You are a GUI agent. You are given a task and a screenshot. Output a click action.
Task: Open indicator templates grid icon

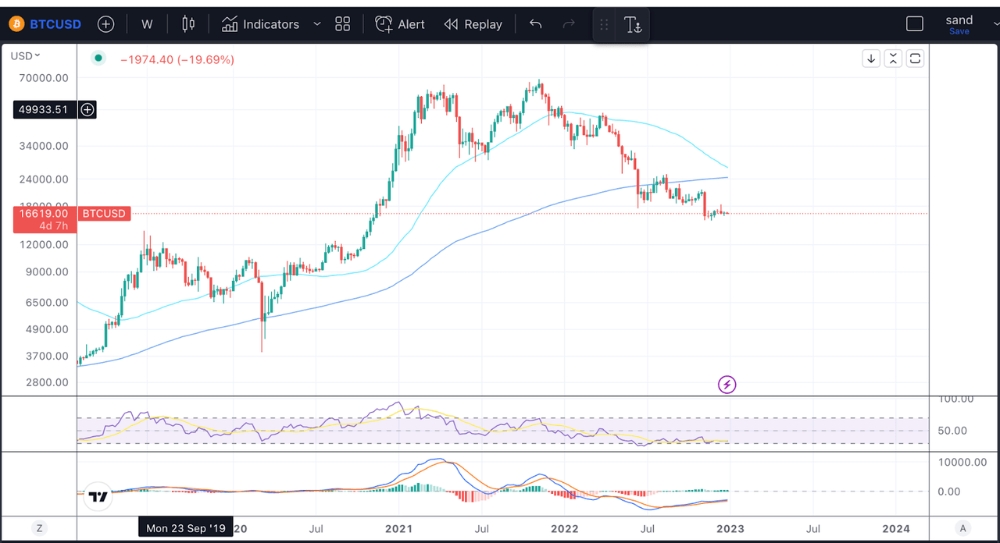[342, 24]
